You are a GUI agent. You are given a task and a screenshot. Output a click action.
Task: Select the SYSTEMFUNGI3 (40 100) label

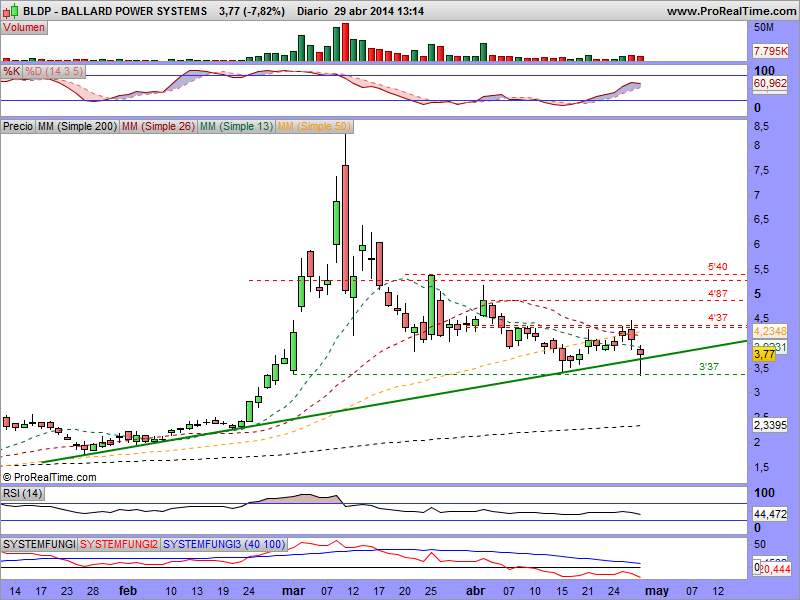(x=224, y=544)
